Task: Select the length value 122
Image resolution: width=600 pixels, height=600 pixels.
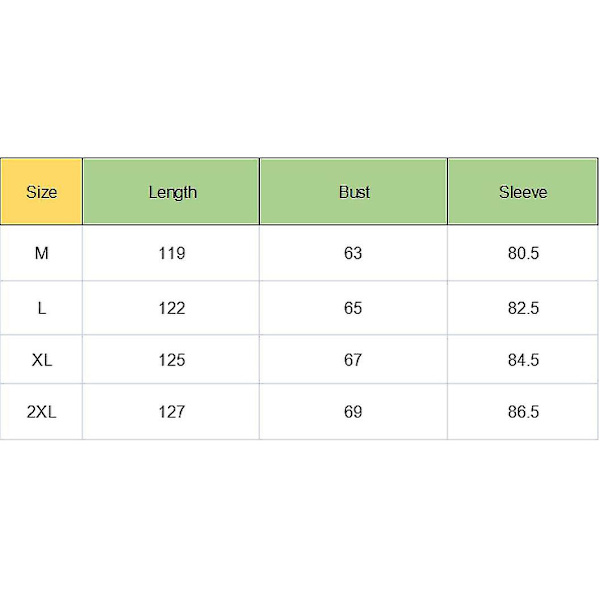Action: pos(172,308)
